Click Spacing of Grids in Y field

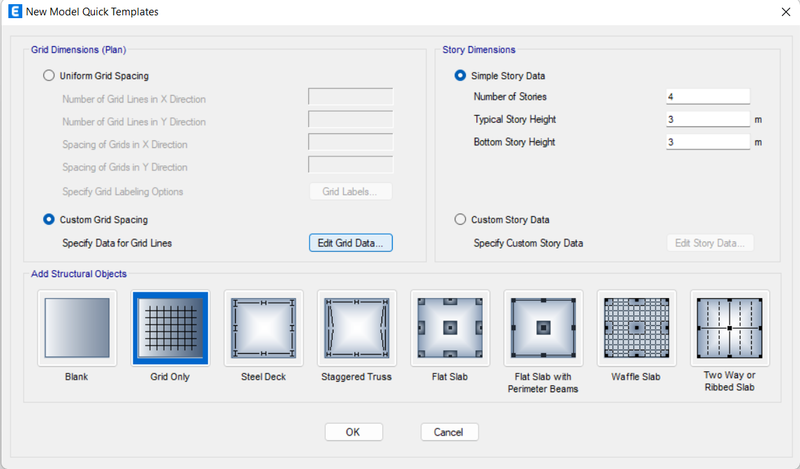(351, 165)
